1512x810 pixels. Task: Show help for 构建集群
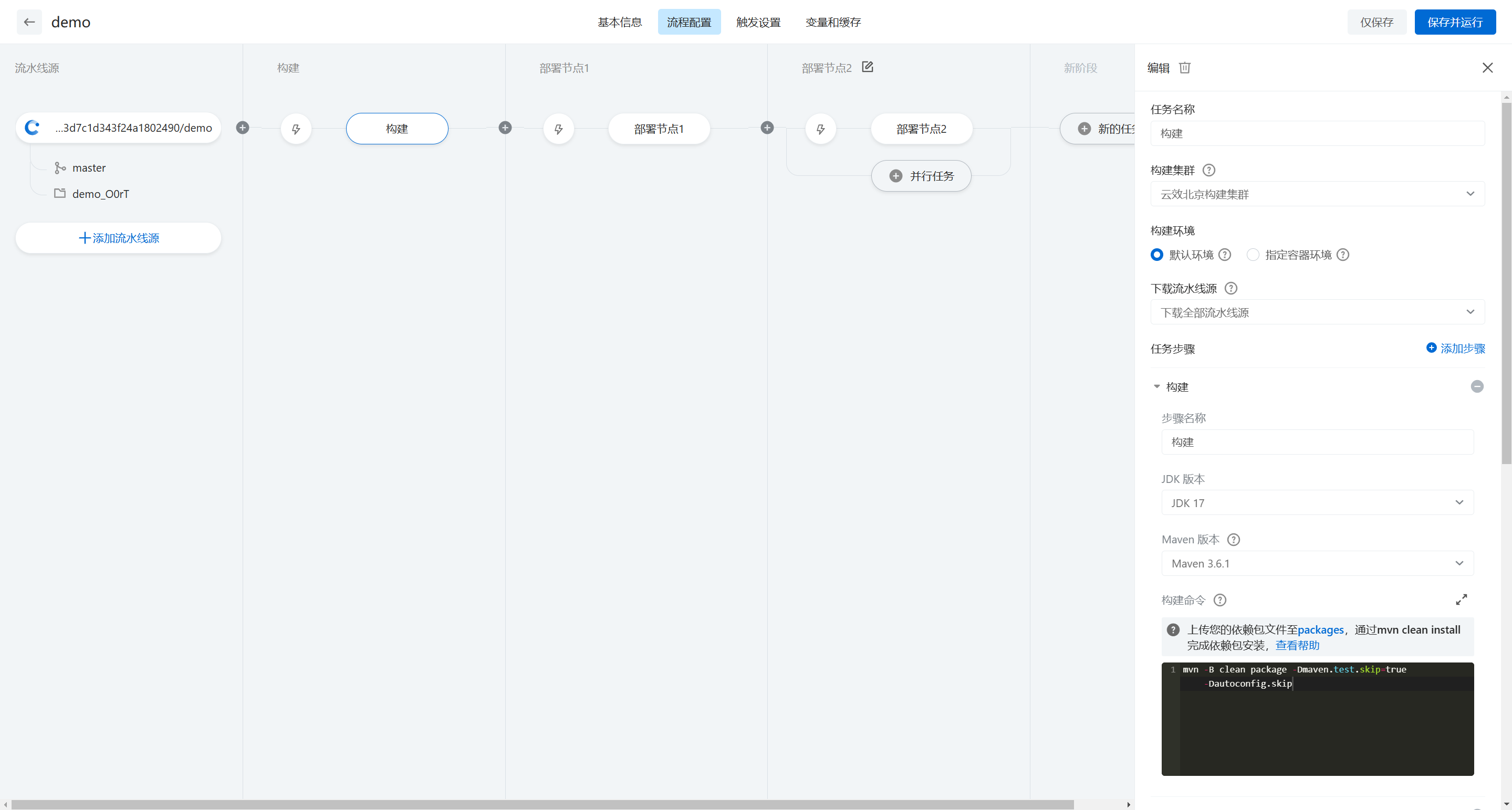tap(1208, 170)
